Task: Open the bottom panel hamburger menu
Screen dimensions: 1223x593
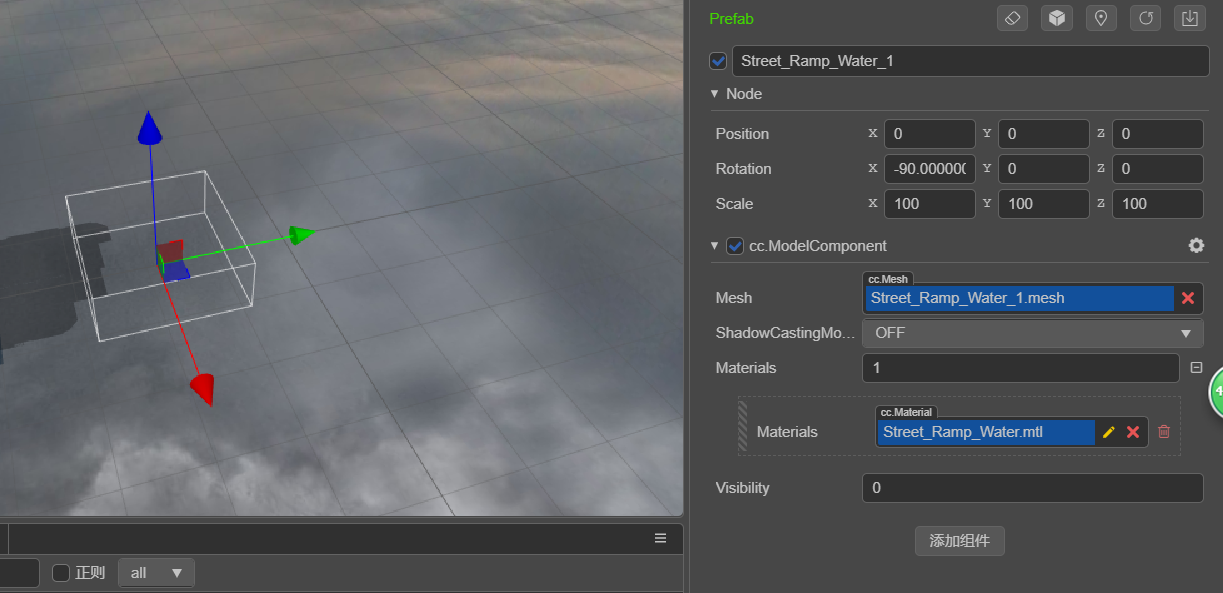Action: click(661, 538)
